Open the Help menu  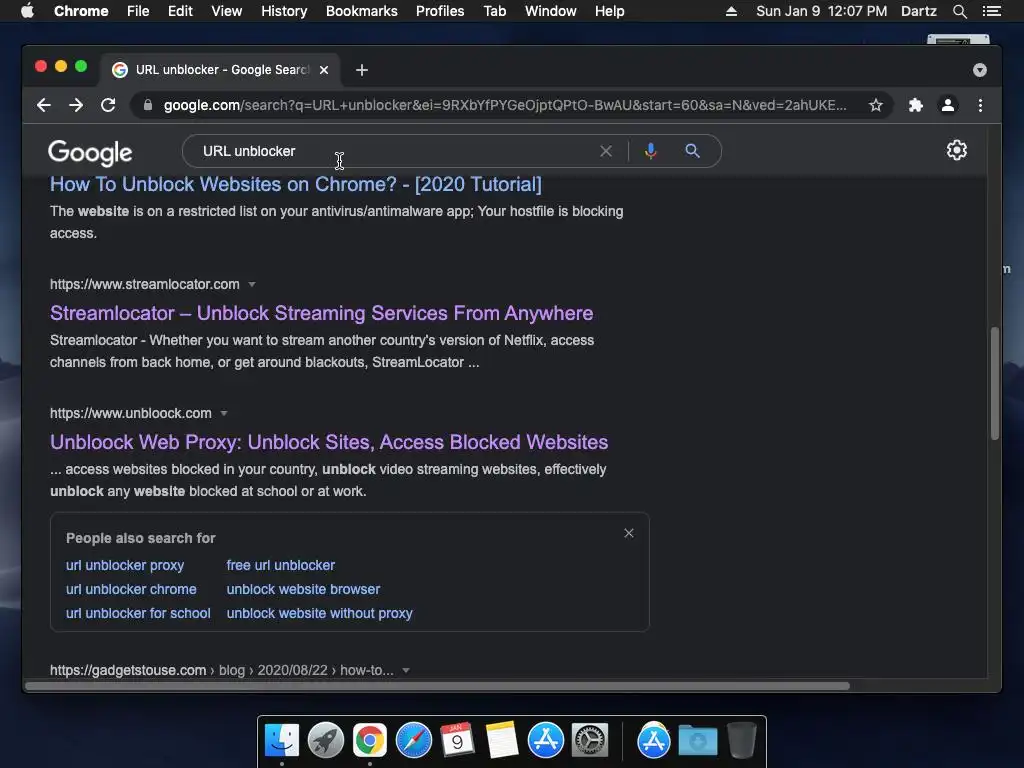coord(609,11)
